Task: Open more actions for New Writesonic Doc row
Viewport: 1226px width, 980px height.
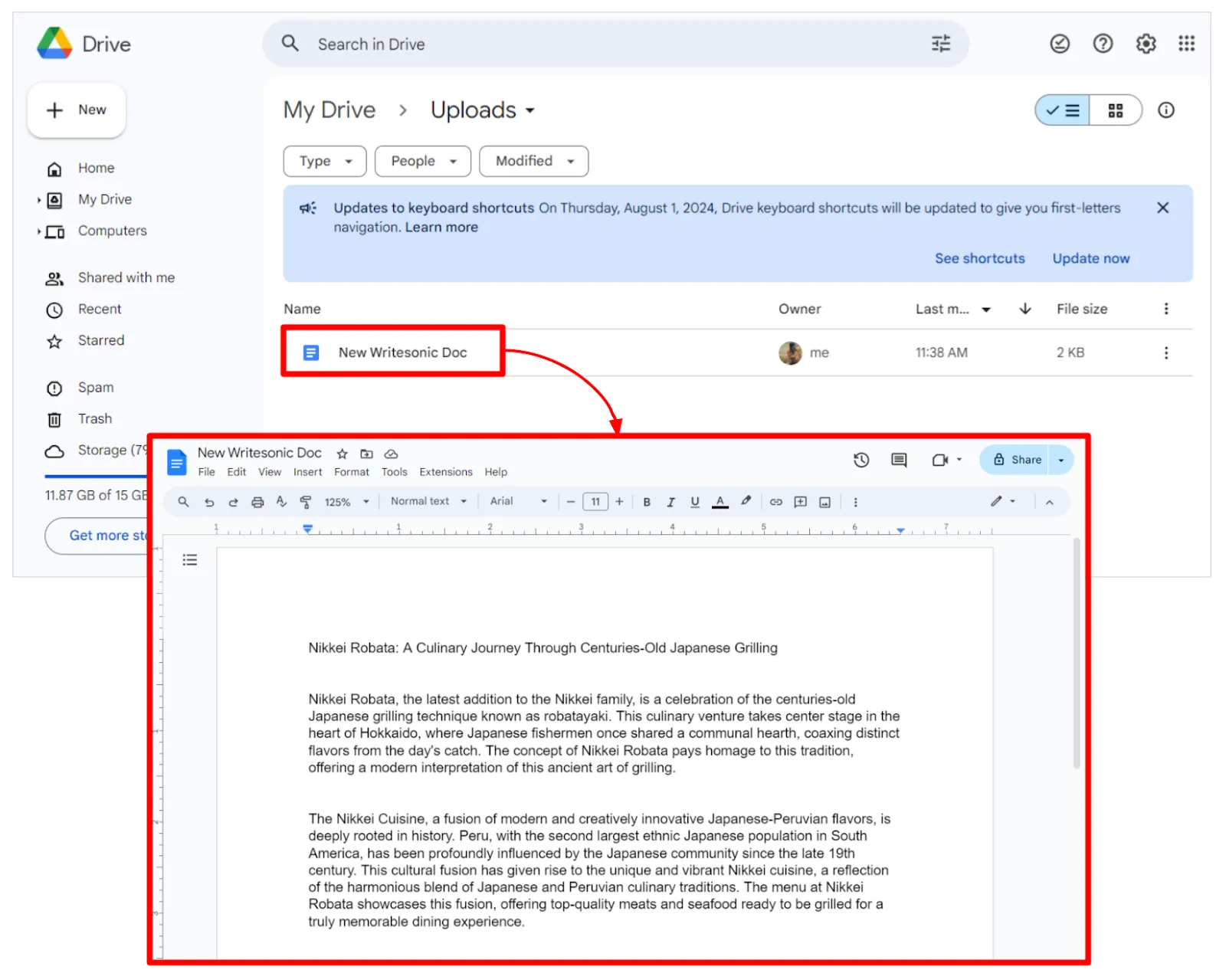Action: click(x=1166, y=352)
